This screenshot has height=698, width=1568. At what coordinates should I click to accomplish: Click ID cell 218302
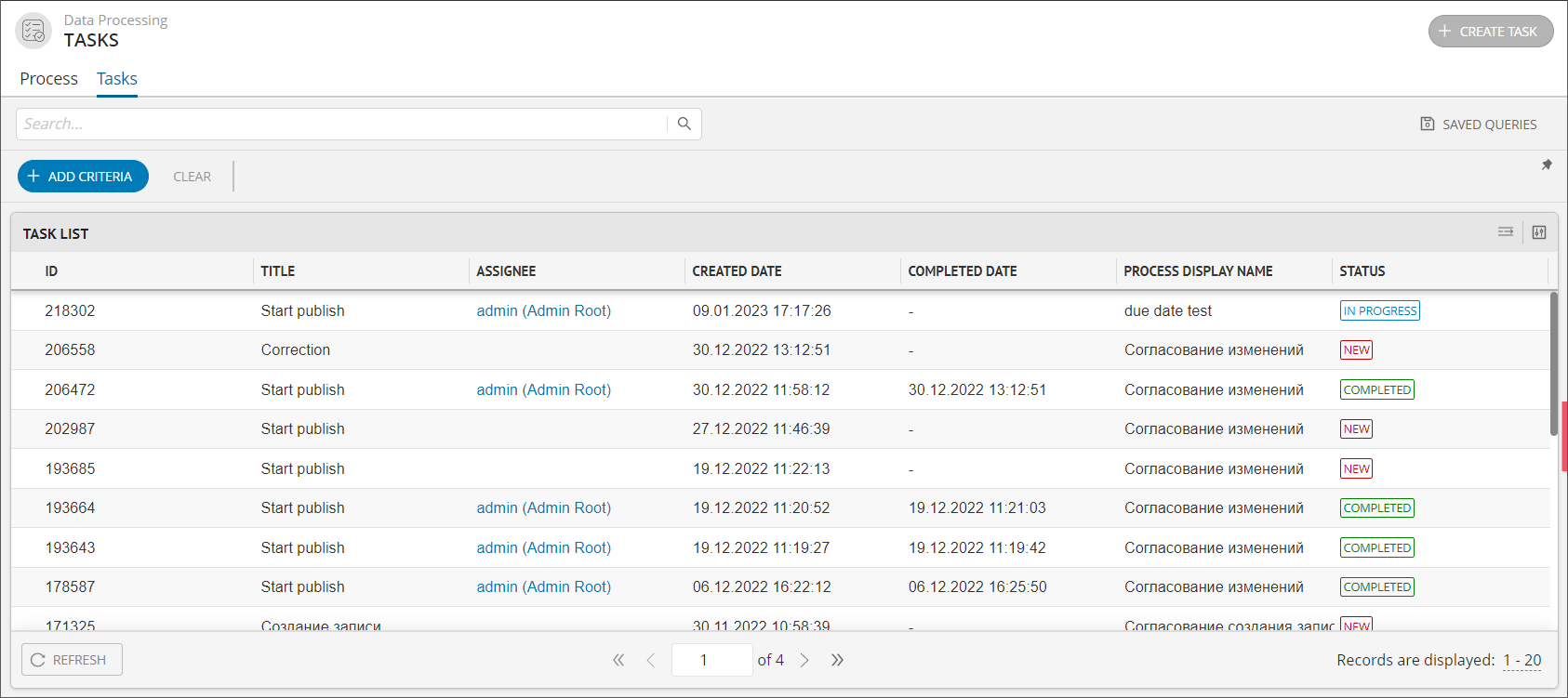point(70,310)
